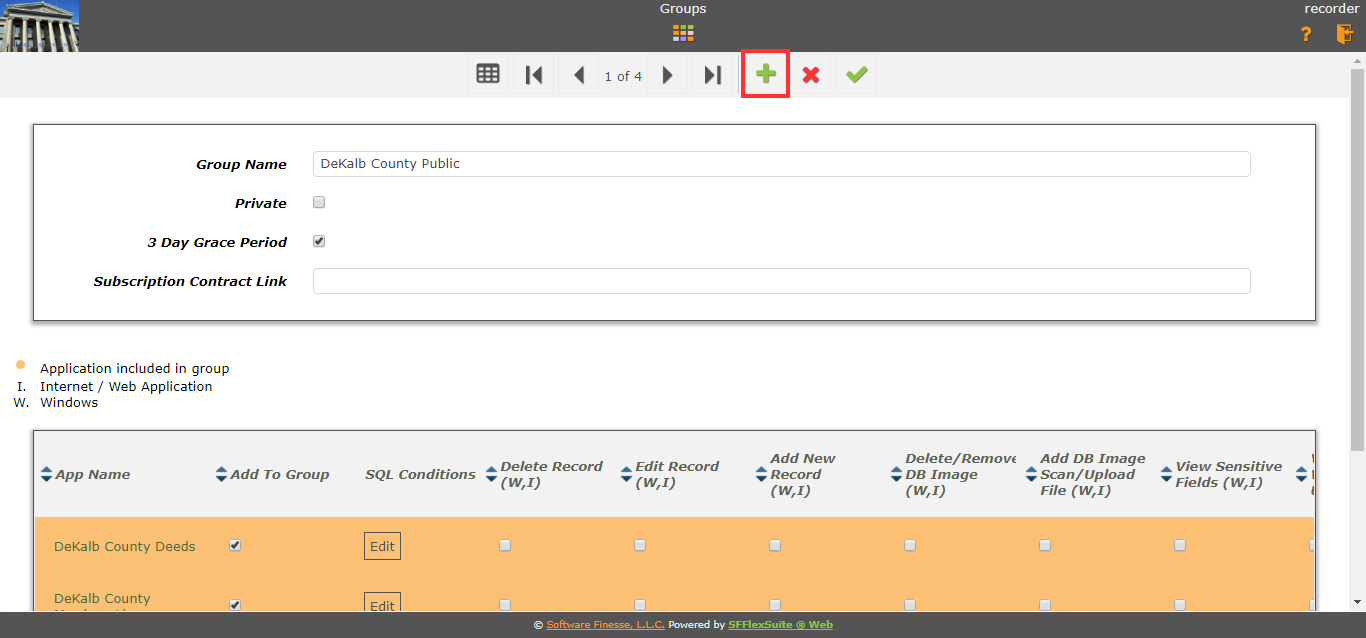This screenshot has height=638, width=1366.
Task: Sort by the App Name column arrows
Action: (46, 474)
